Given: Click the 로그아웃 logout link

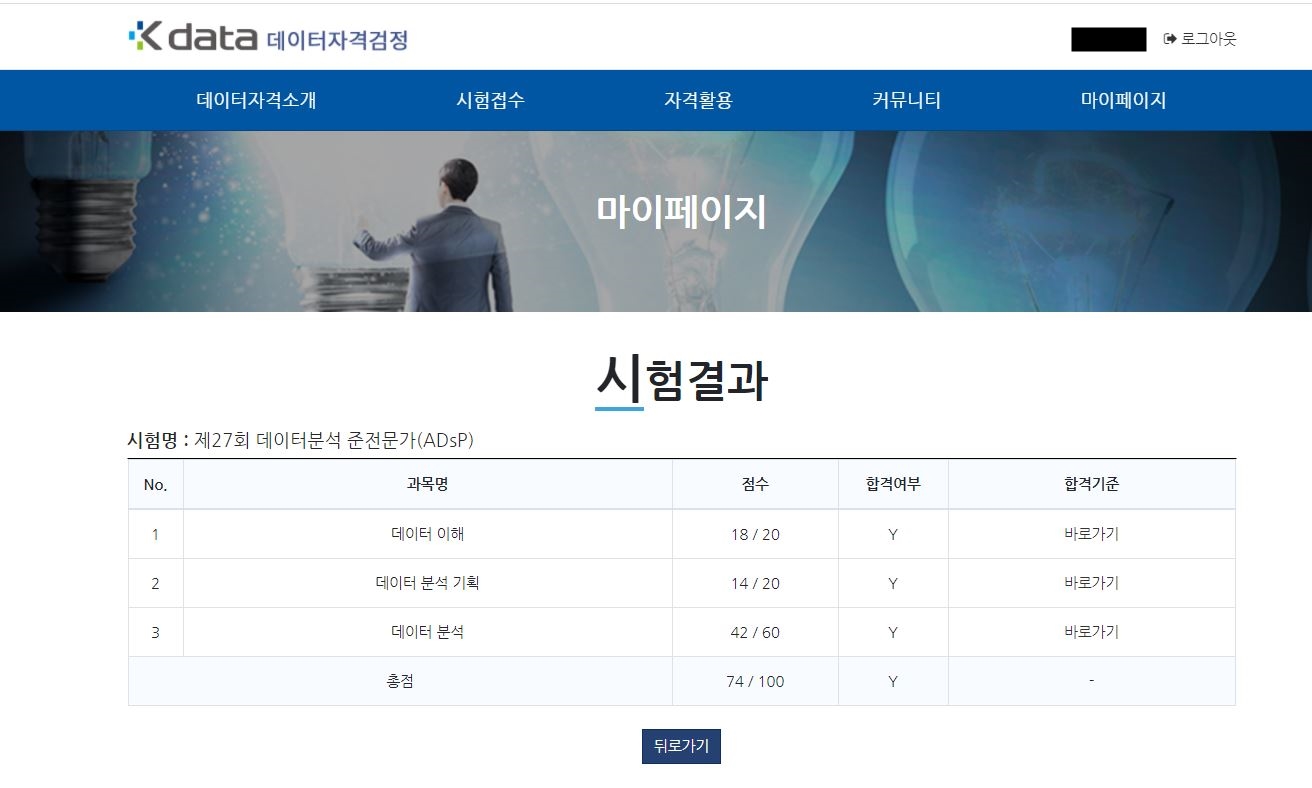Looking at the screenshot, I should click(1200, 39).
